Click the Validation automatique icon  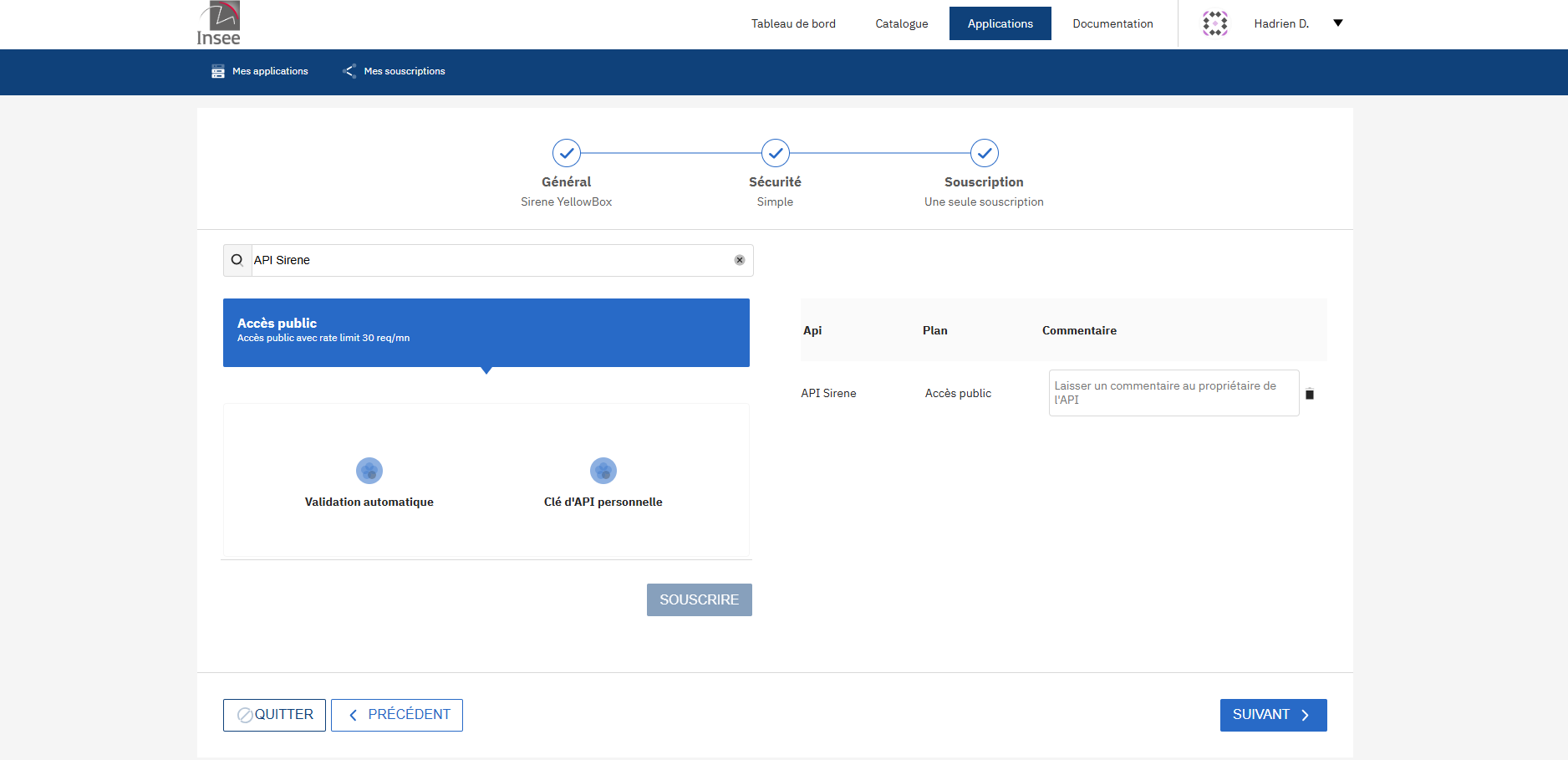point(369,471)
